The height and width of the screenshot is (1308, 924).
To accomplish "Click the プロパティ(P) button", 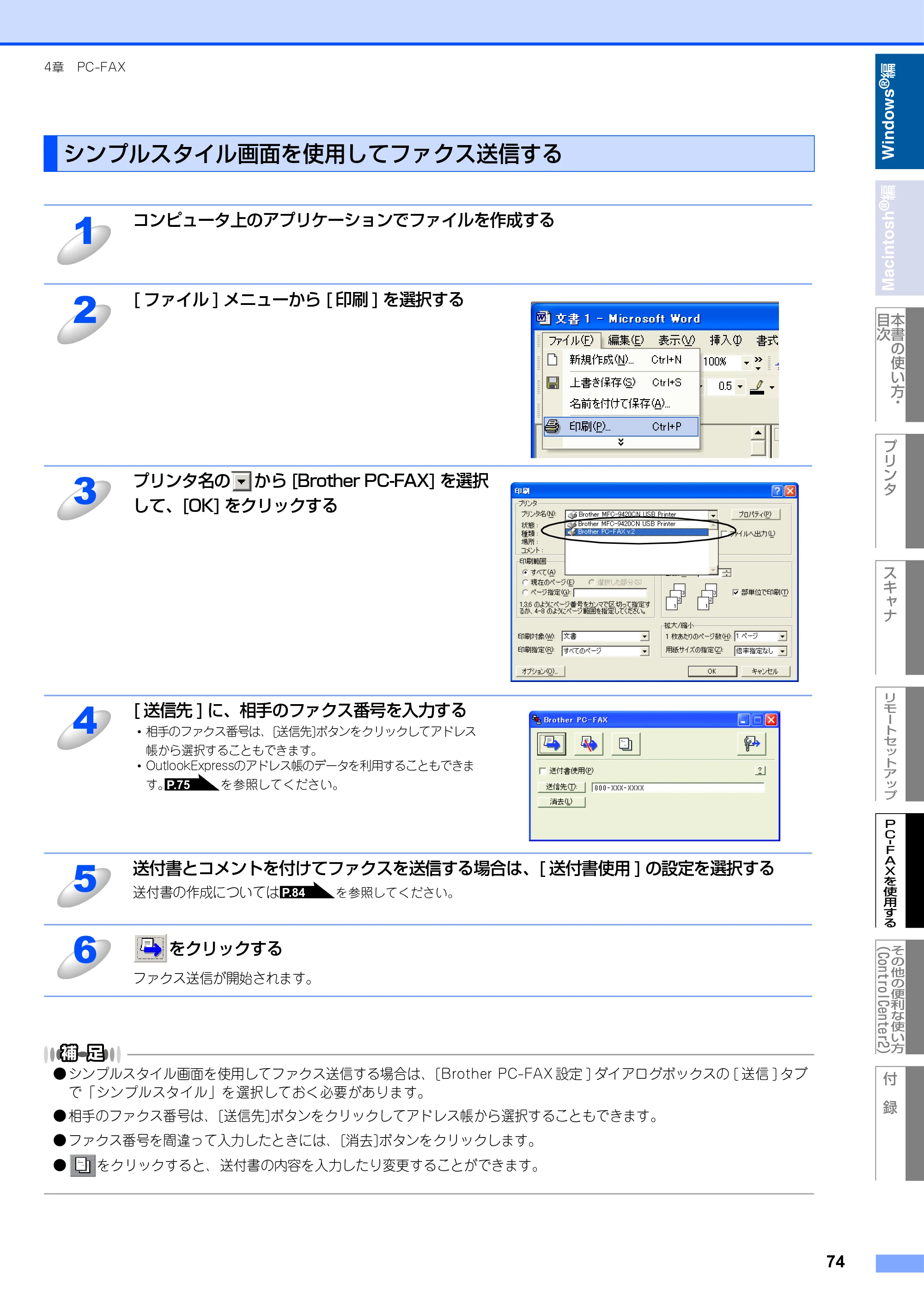I will pos(755,514).
